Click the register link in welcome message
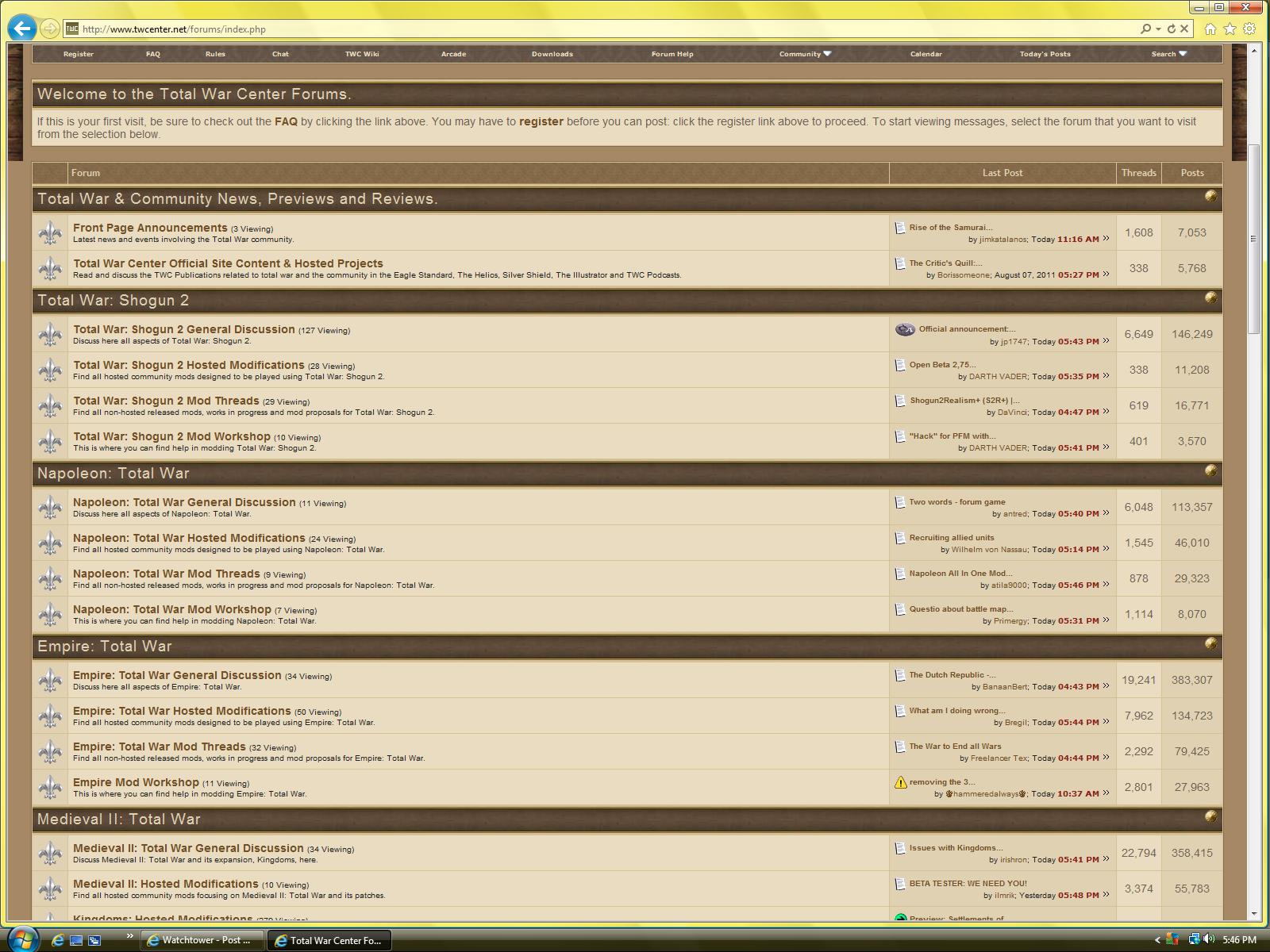 click(541, 121)
